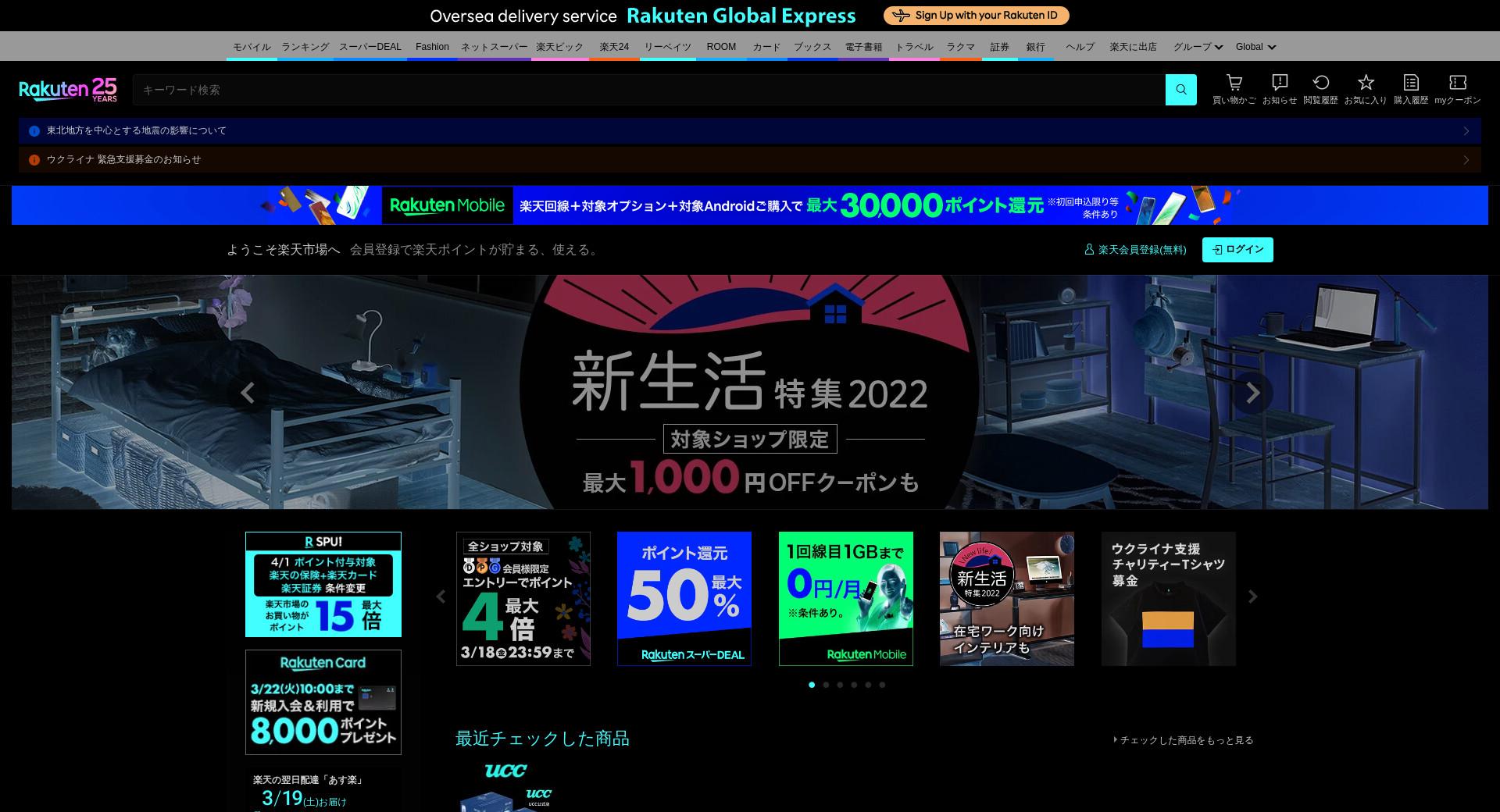Open the あす楽 3/19 delivery banner

(323, 790)
